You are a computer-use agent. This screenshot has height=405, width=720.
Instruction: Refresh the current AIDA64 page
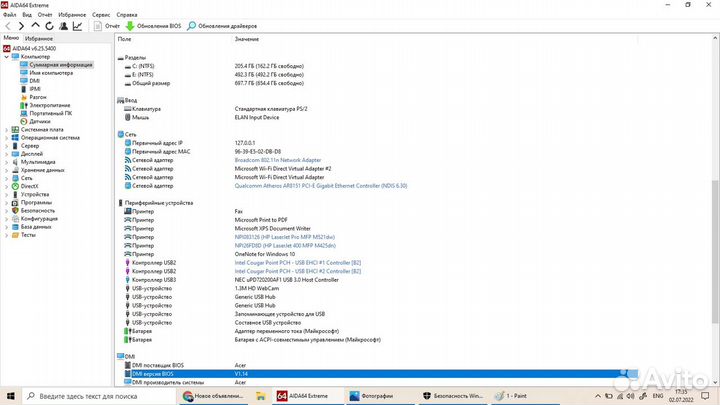49,26
